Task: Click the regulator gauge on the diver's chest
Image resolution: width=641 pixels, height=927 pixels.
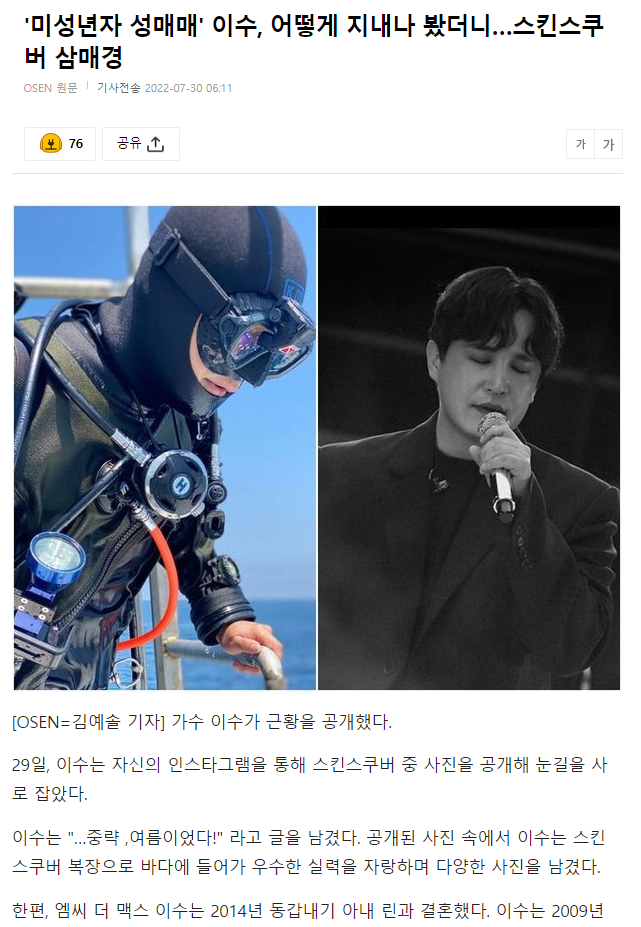Action: click(177, 484)
